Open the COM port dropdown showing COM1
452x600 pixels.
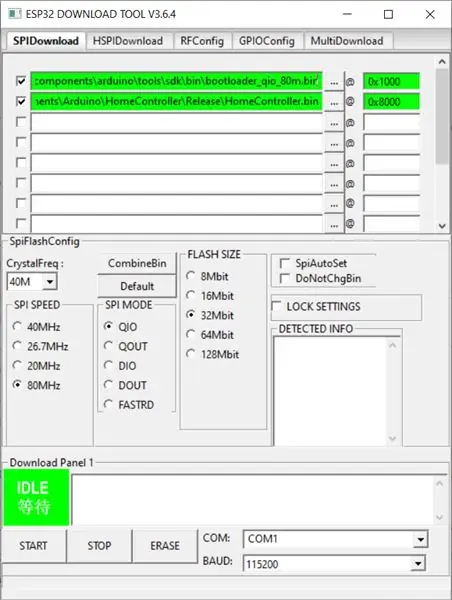pyautogui.click(x=420, y=540)
